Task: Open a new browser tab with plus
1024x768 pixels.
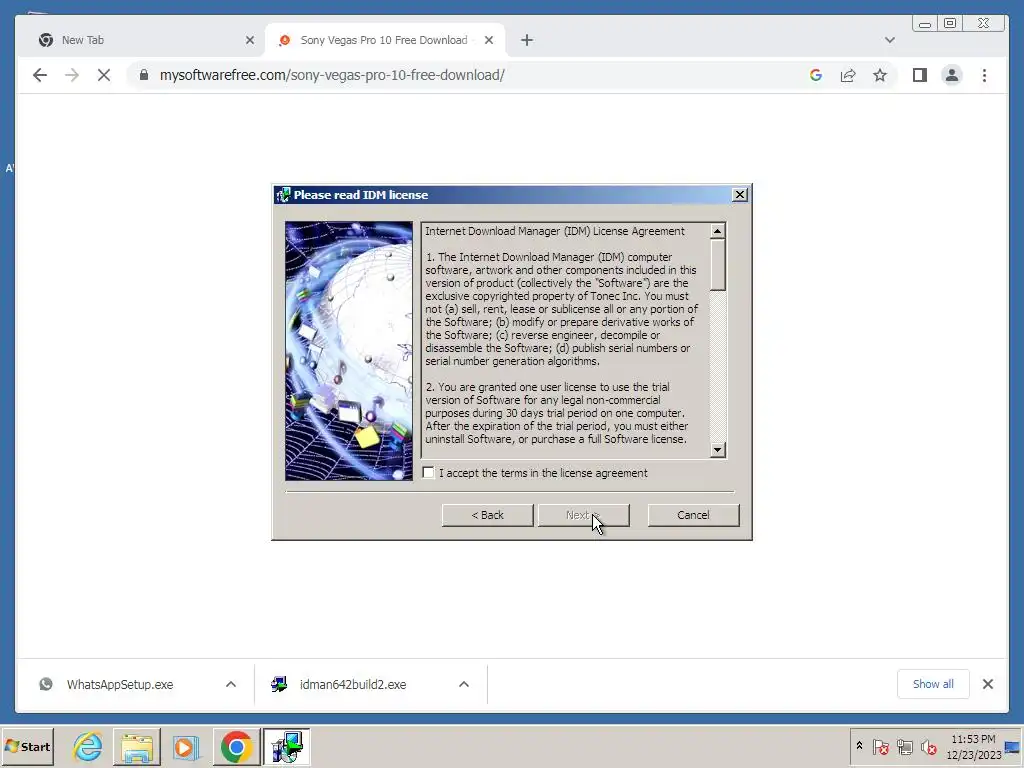Action: pos(526,40)
